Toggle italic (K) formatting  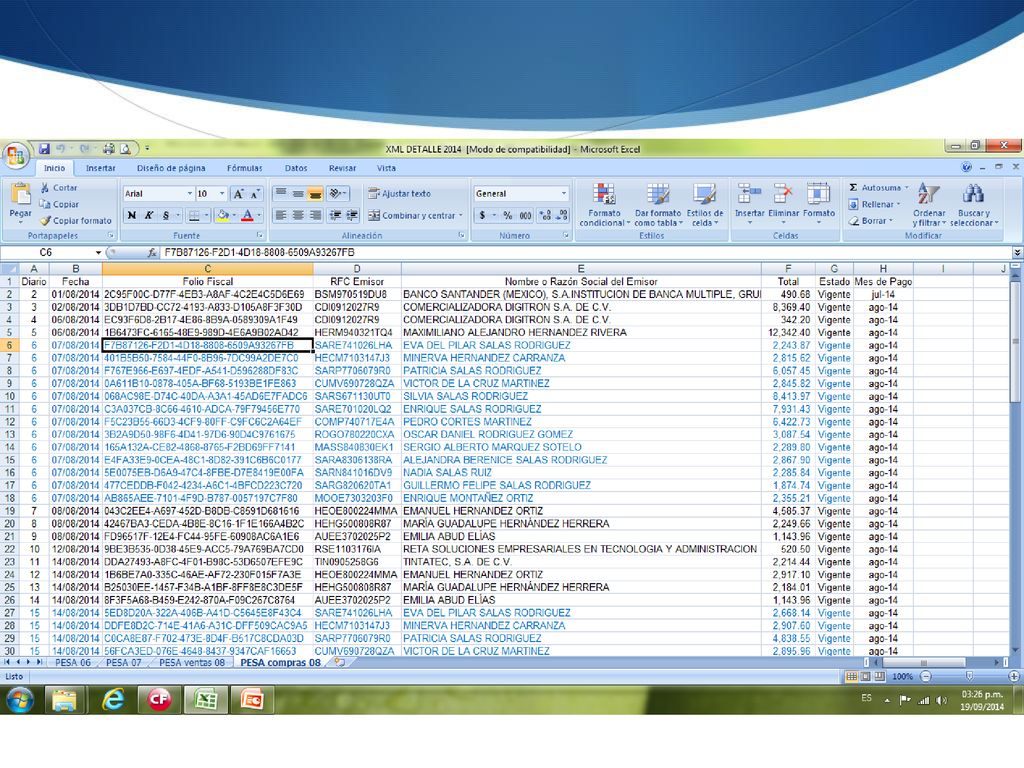point(149,216)
